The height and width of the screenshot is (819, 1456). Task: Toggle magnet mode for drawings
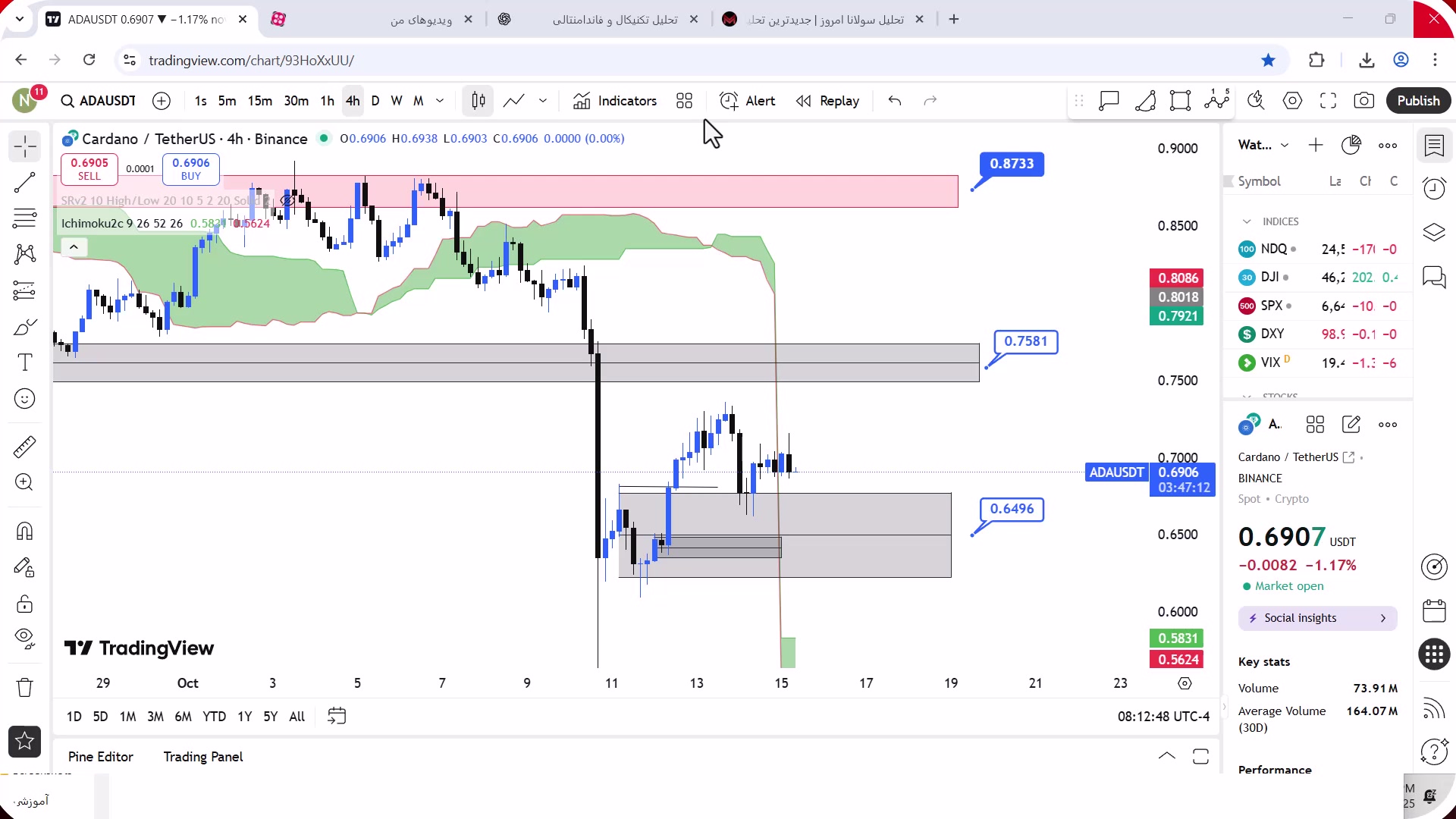[24, 531]
